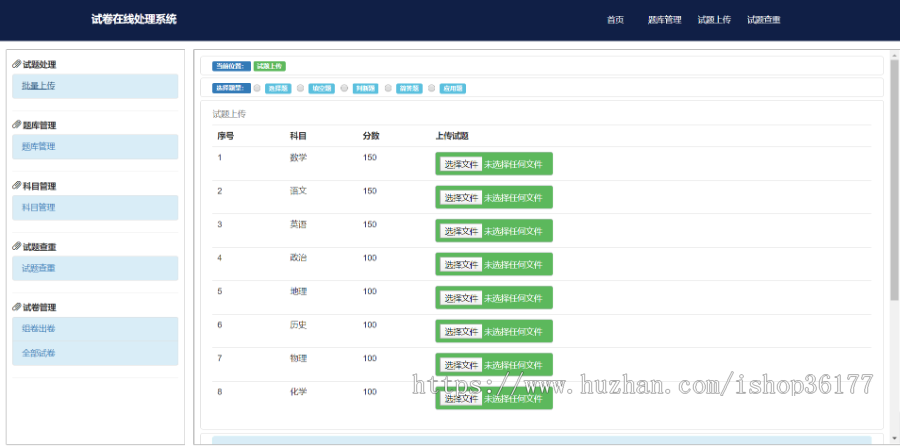Choose a file for the 历史 row
Screen dimensions: 900x448
(461, 332)
